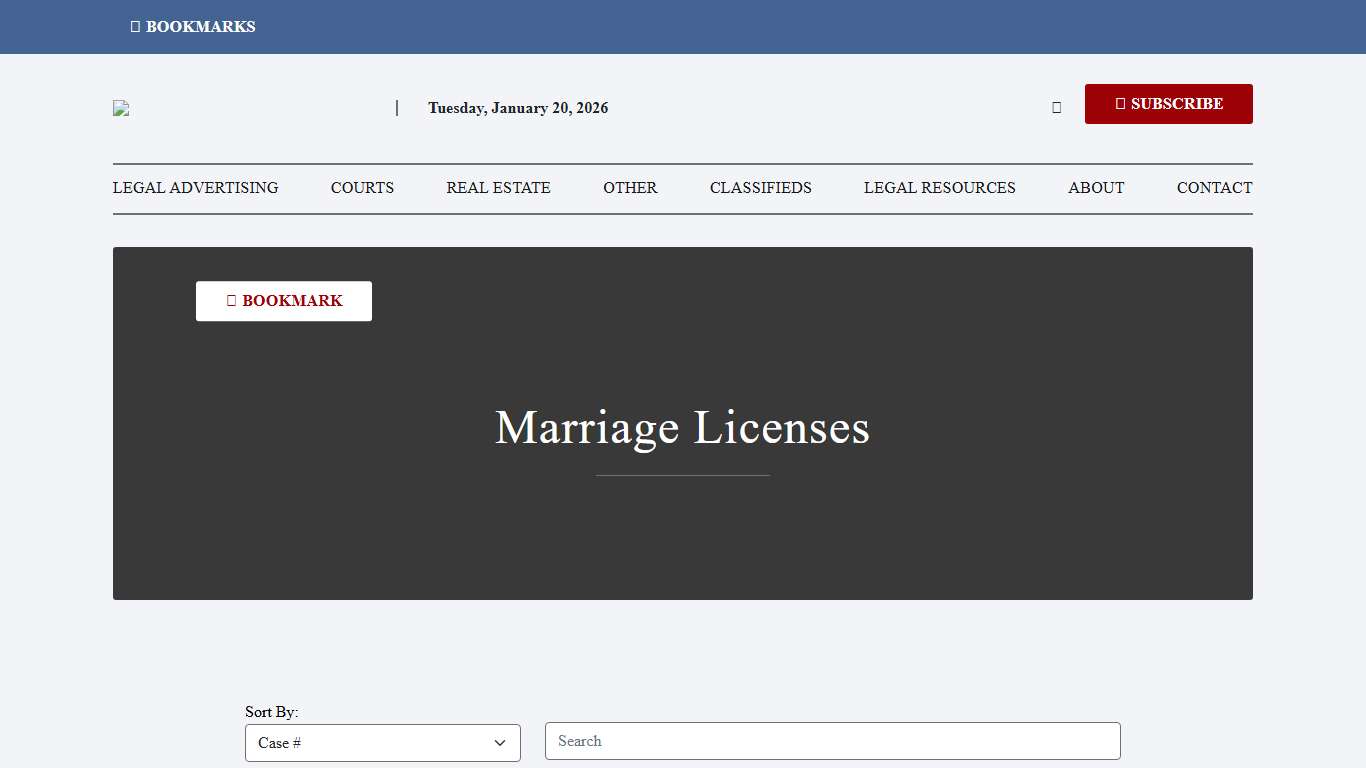
Task: Click the bookmark icon on the BOOKMARK button
Action: coord(230,300)
